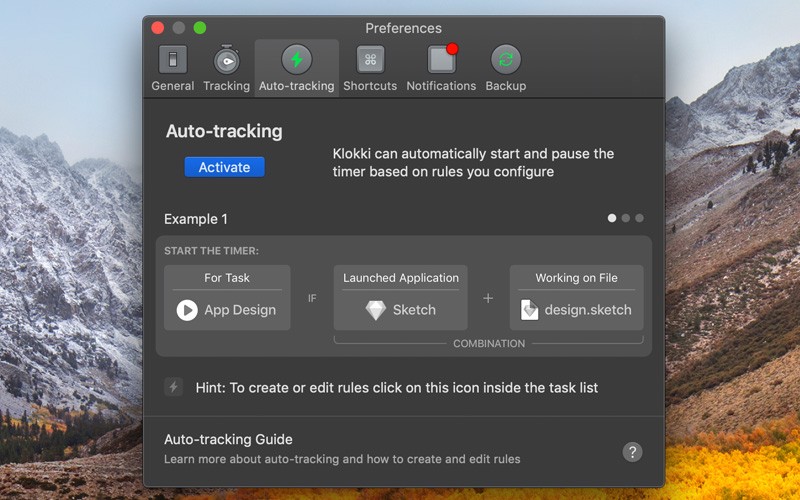
Task: Click the 'design.sketch' file name
Action: [x=588, y=310]
